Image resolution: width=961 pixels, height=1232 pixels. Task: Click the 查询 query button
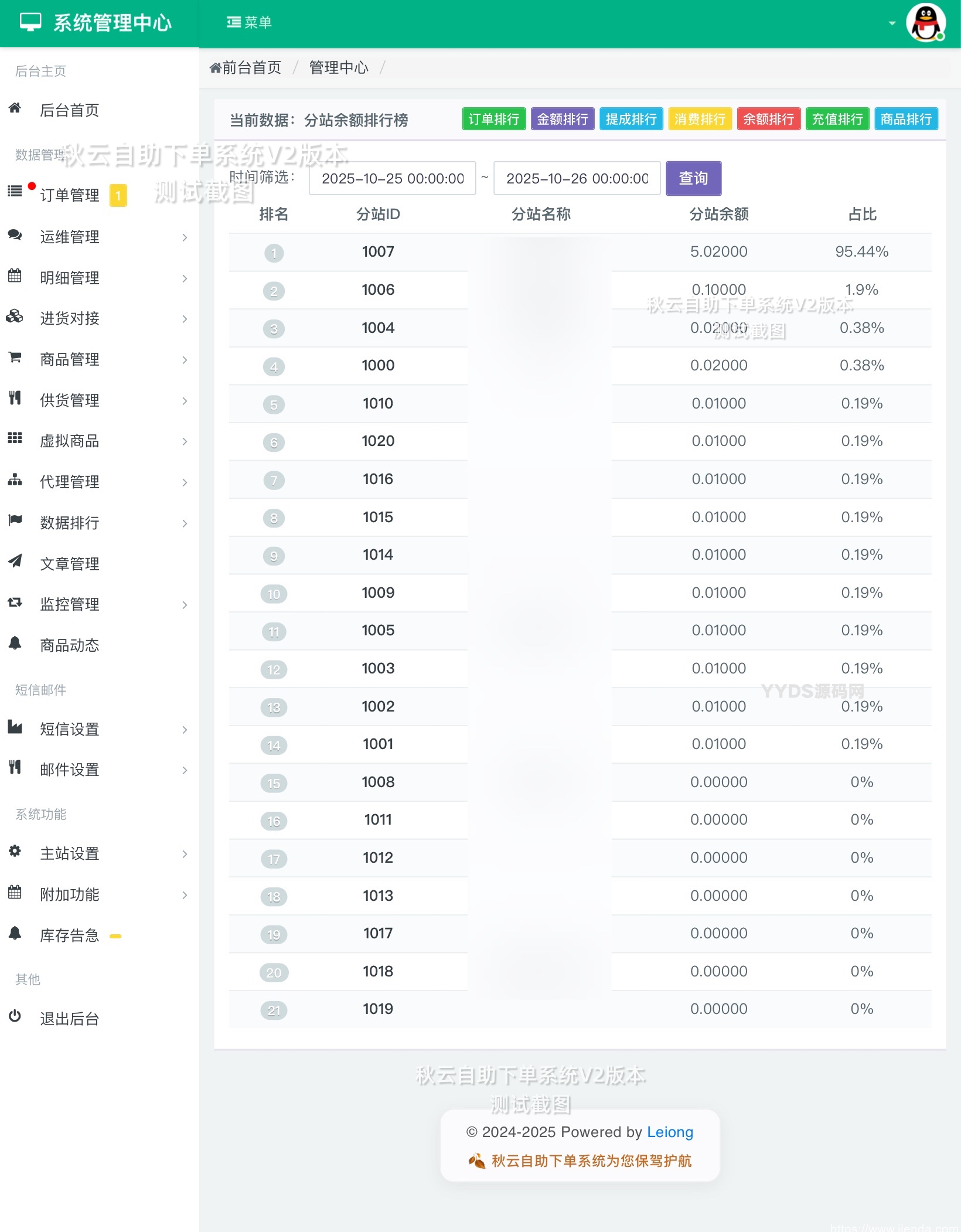coord(693,178)
